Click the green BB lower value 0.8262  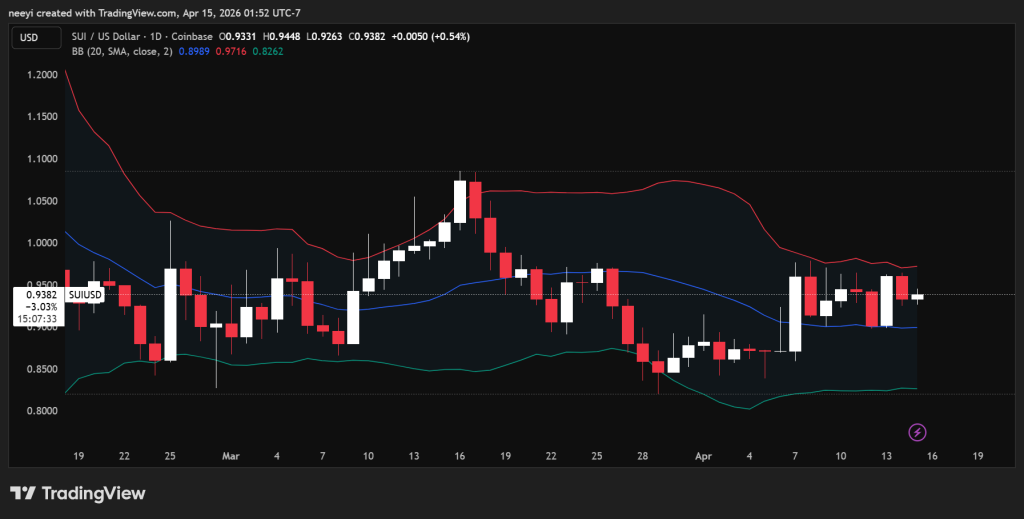coord(269,51)
